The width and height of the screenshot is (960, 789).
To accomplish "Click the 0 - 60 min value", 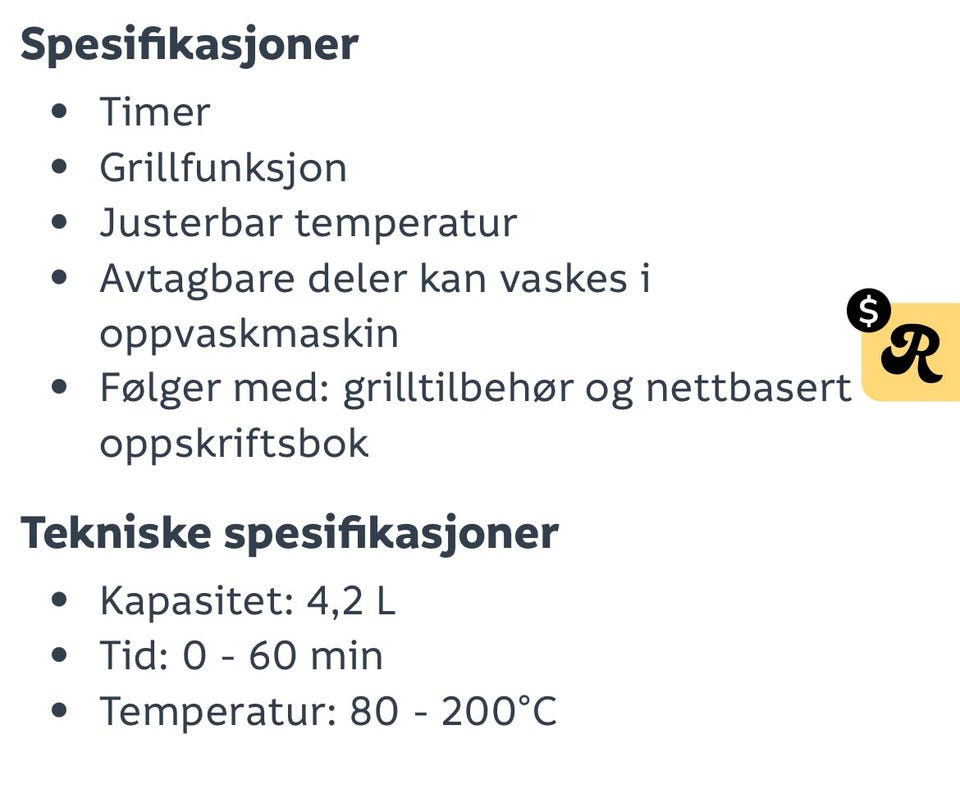I will click(283, 656).
